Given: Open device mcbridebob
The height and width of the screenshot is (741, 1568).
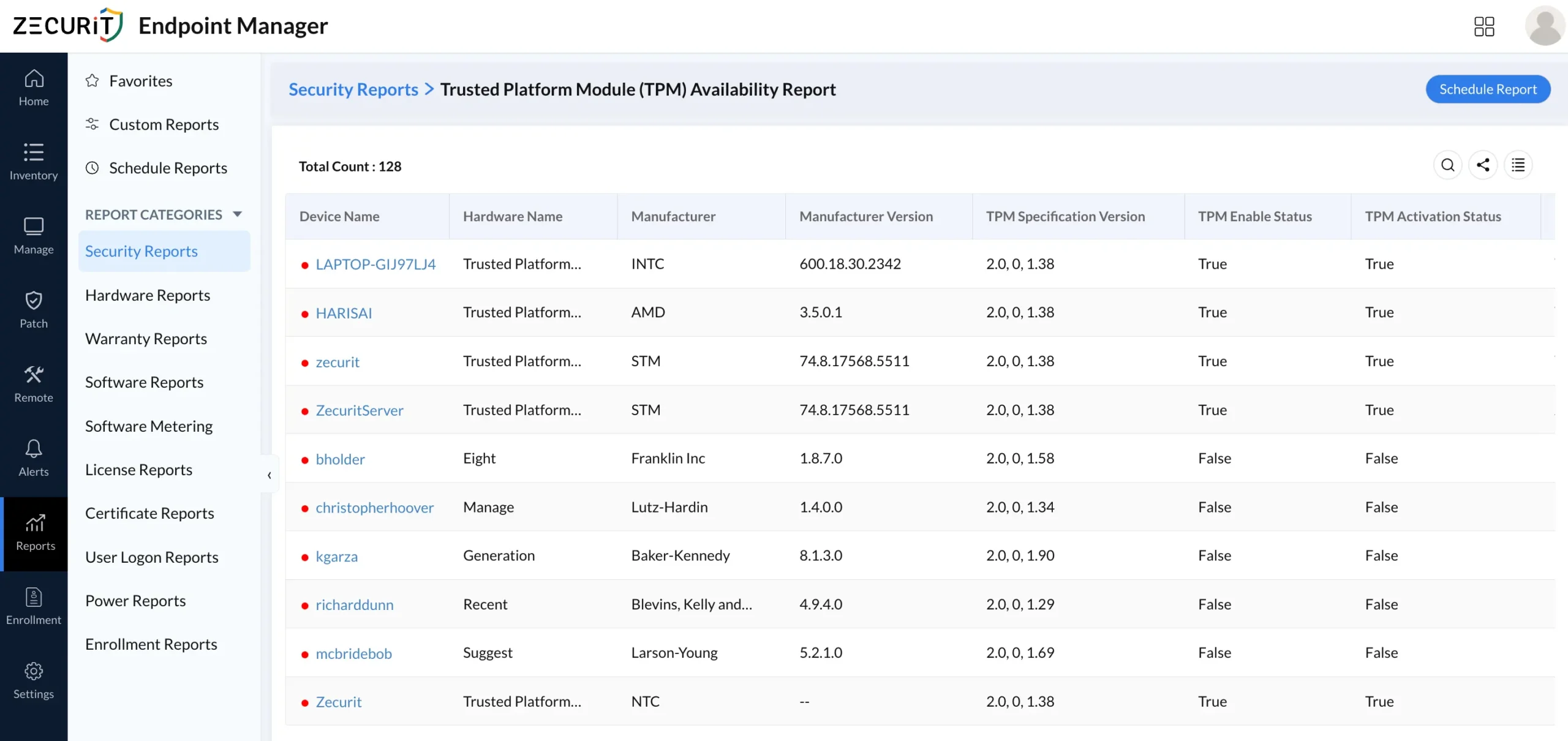Looking at the screenshot, I should point(353,653).
